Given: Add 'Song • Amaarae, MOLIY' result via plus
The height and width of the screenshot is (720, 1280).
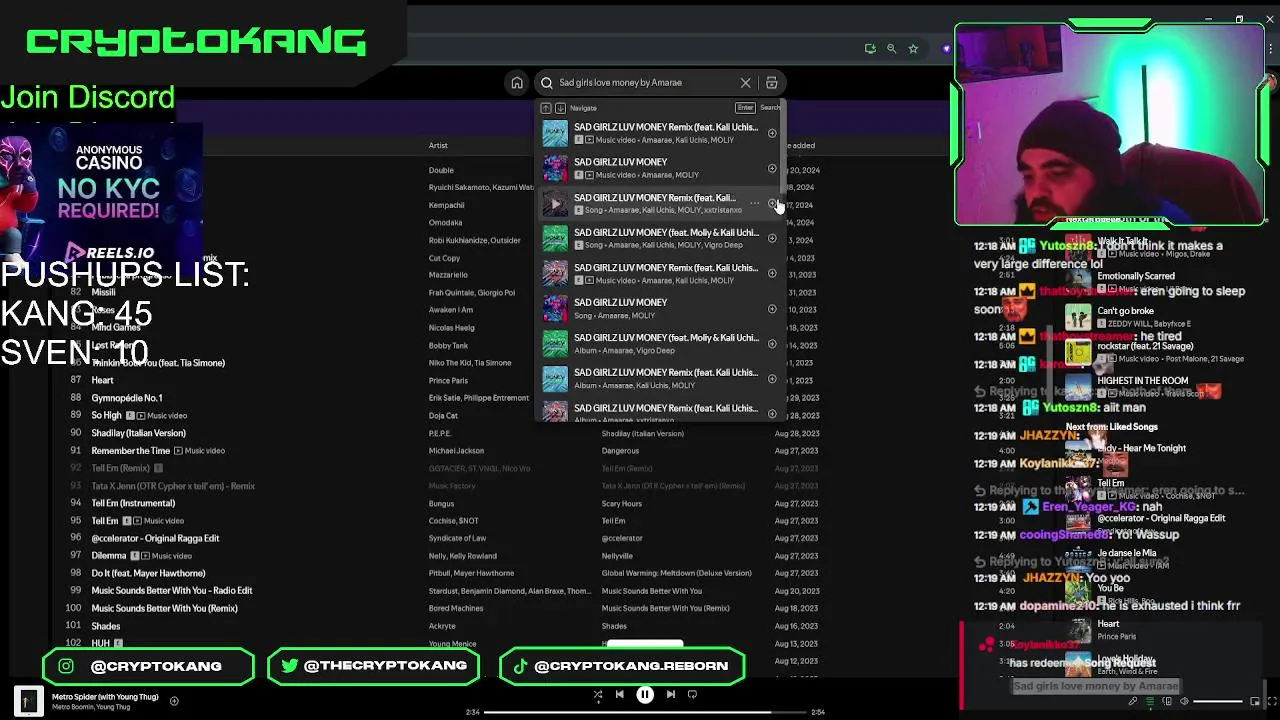Looking at the screenshot, I should tap(772, 309).
